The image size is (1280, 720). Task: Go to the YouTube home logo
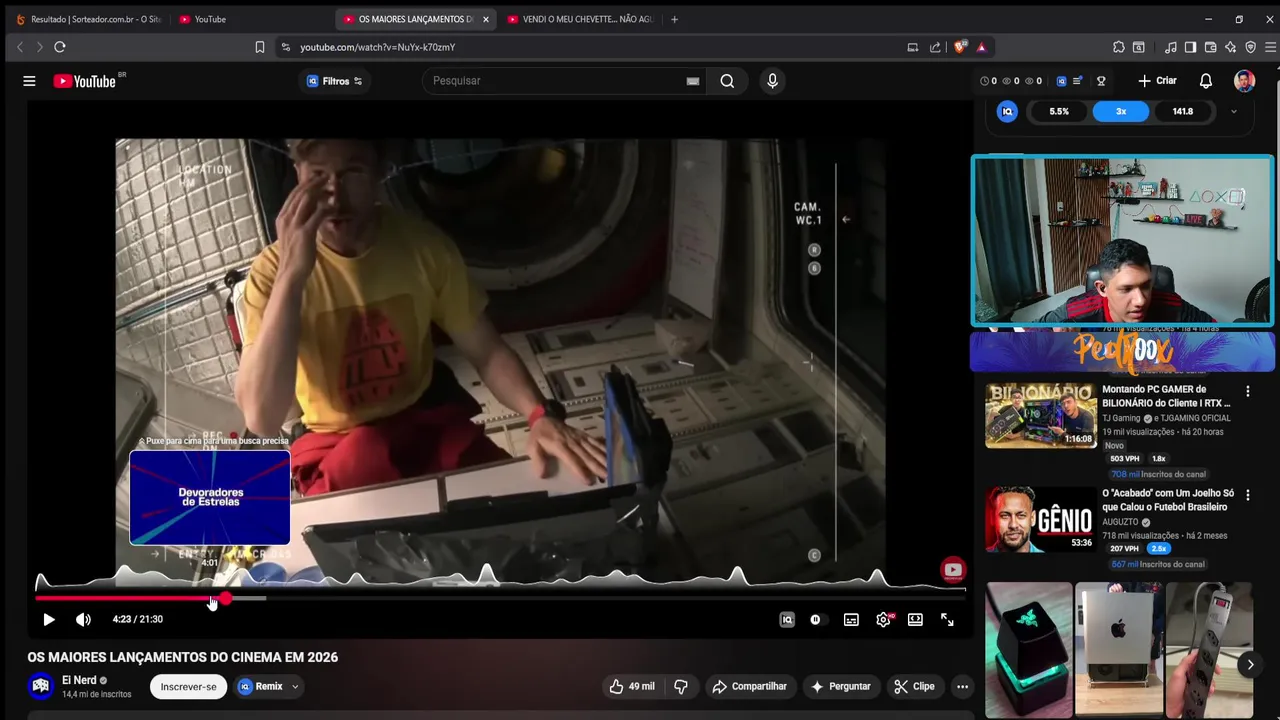point(85,81)
